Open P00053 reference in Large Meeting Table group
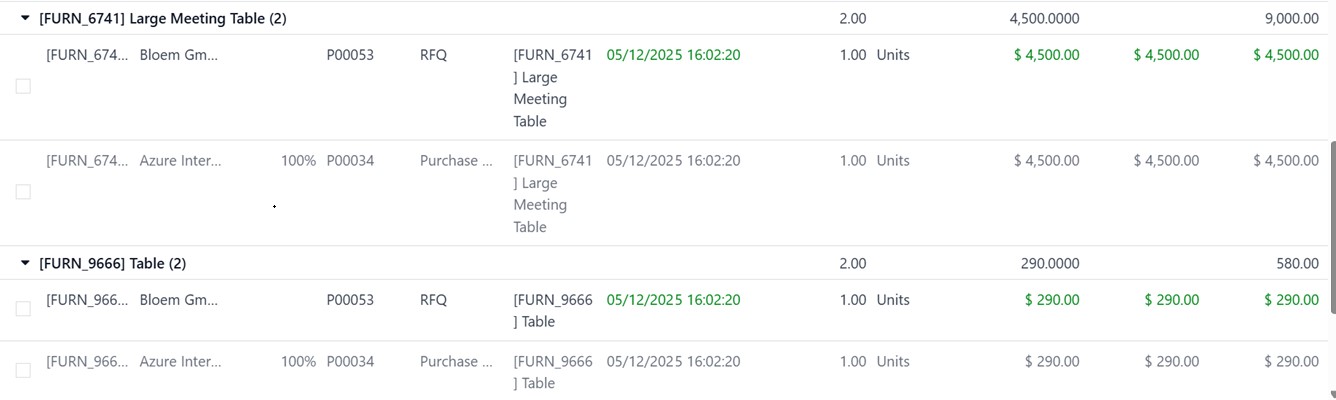1336x400 pixels. (x=350, y=55)
